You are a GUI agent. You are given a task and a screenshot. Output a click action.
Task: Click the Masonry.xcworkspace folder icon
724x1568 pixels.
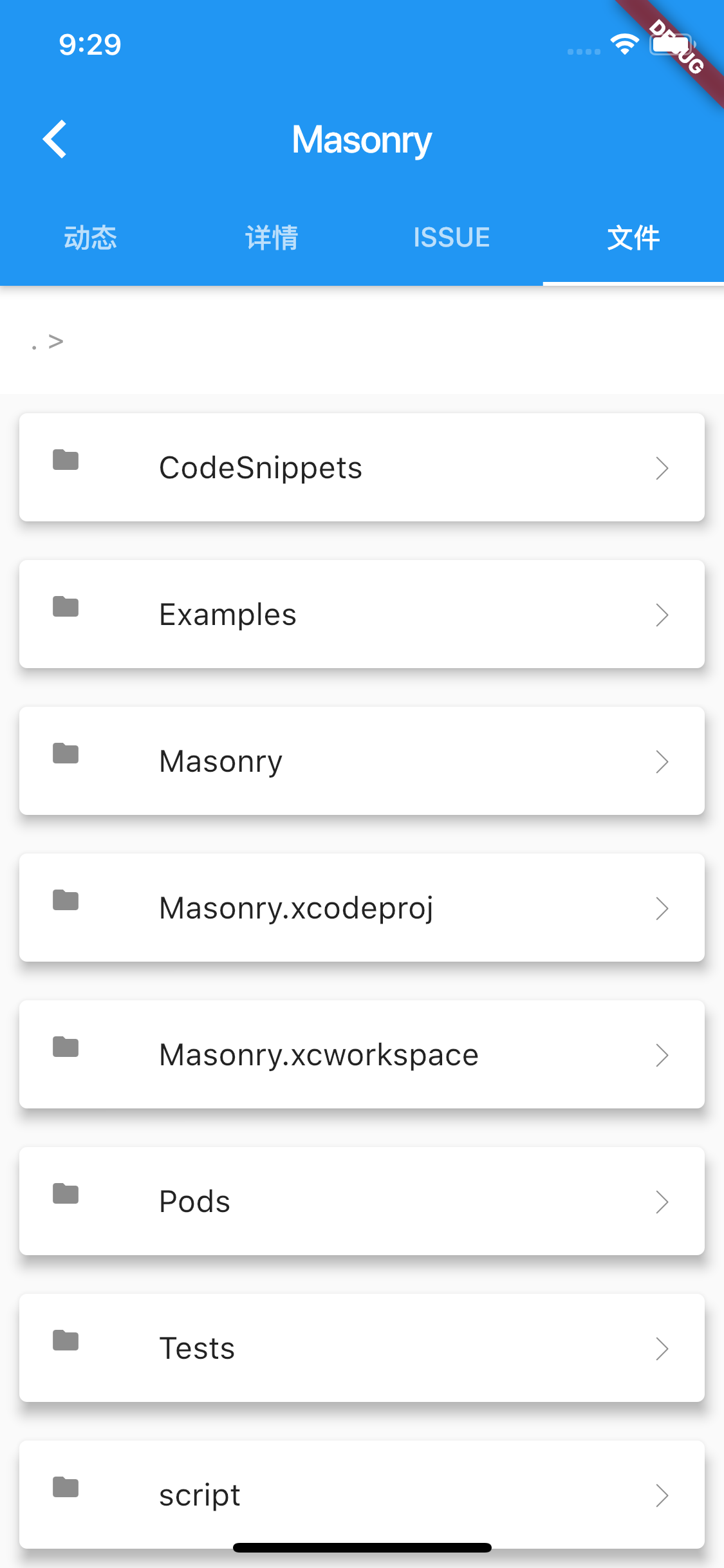(66, 1047)
